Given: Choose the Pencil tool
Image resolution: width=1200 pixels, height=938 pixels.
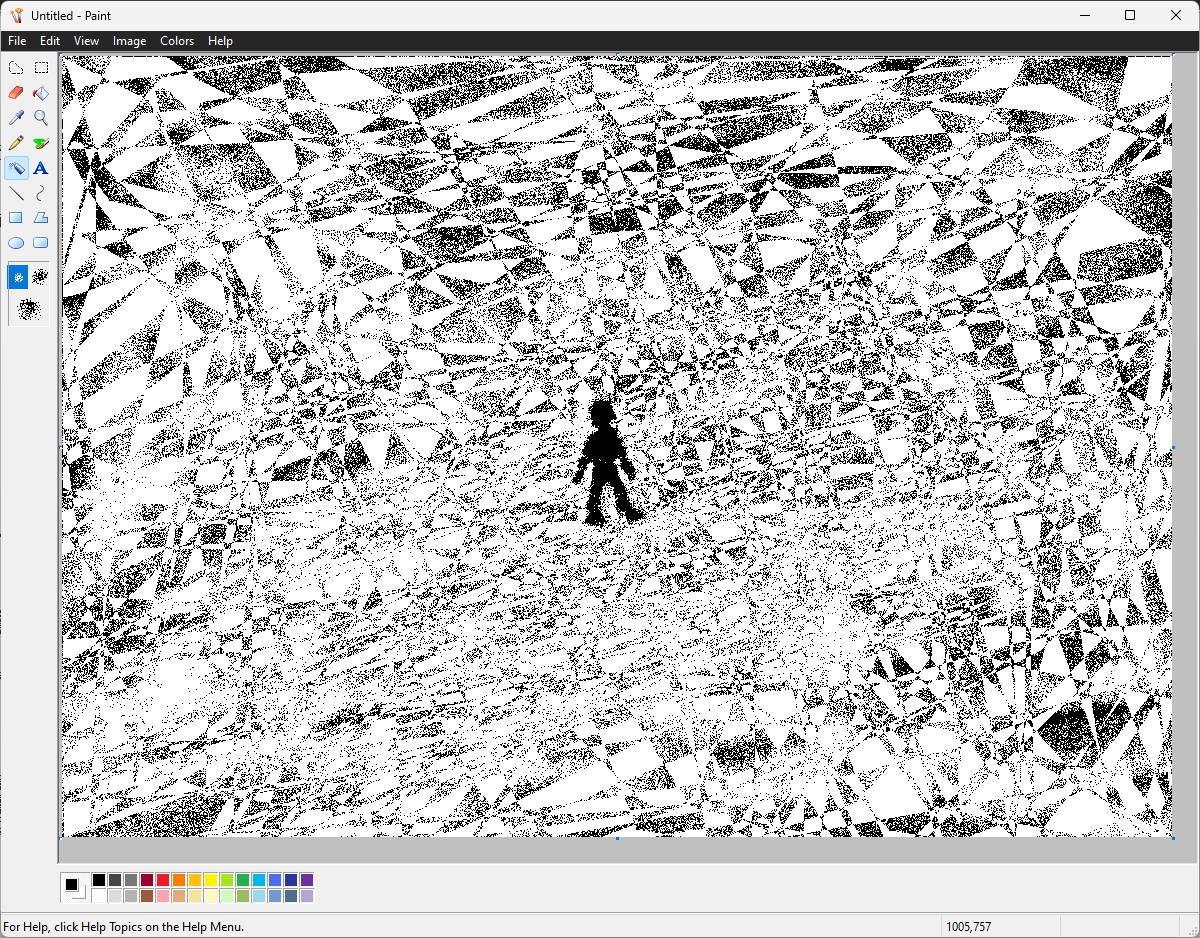Looking at the screenshot, I should coord(16,143).
